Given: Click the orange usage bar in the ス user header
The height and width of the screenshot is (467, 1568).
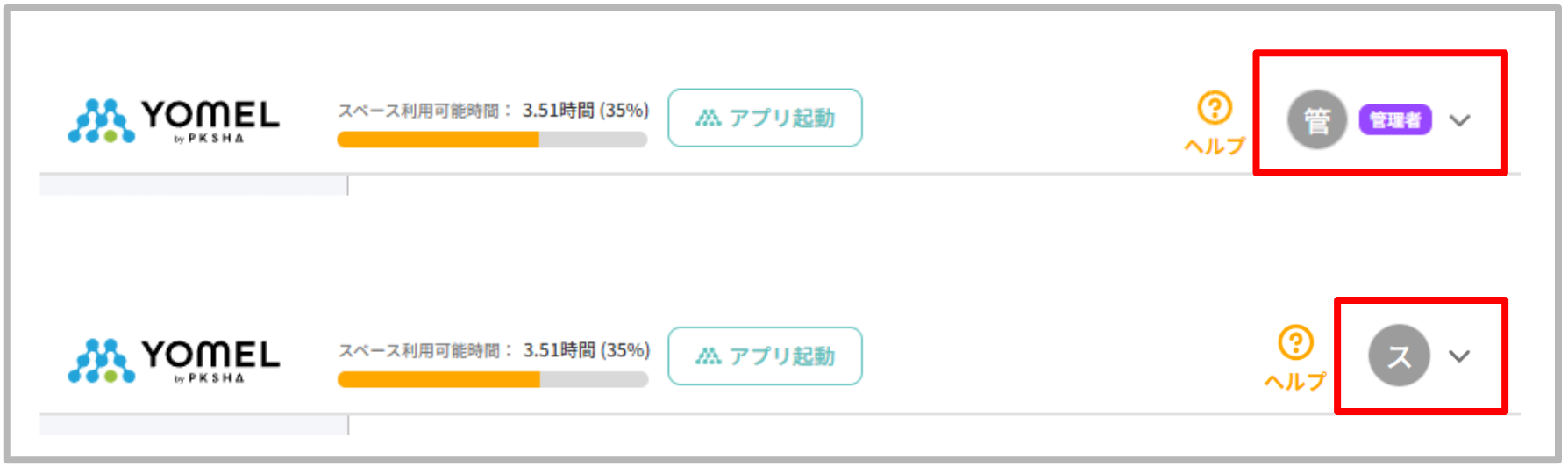Looking at the screenshot, I should pos(438,379).
